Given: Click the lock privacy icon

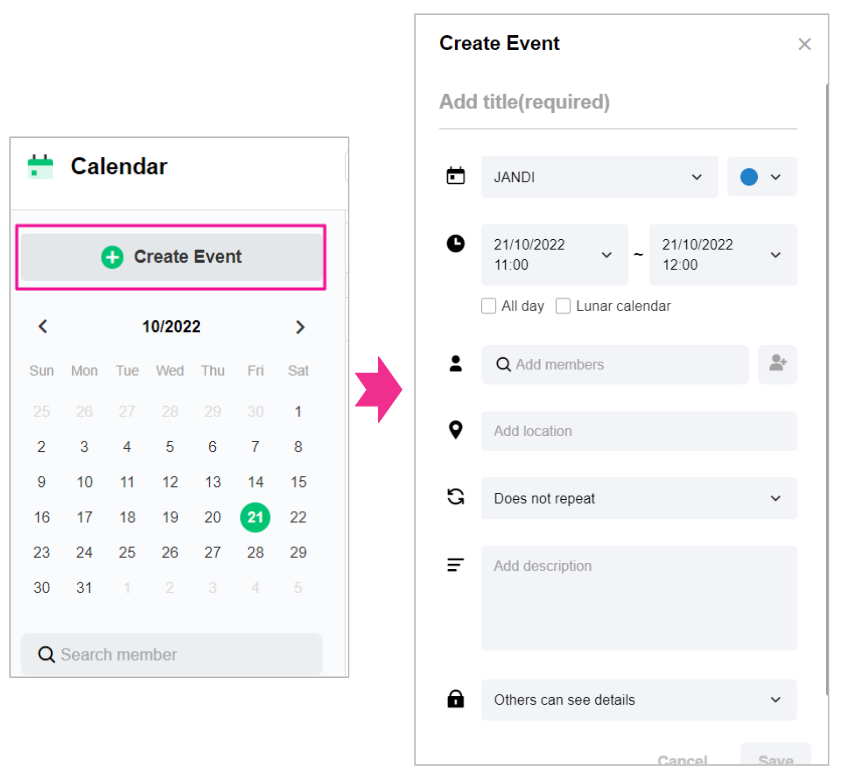Looking at the screenshot, I should point(456,699).
